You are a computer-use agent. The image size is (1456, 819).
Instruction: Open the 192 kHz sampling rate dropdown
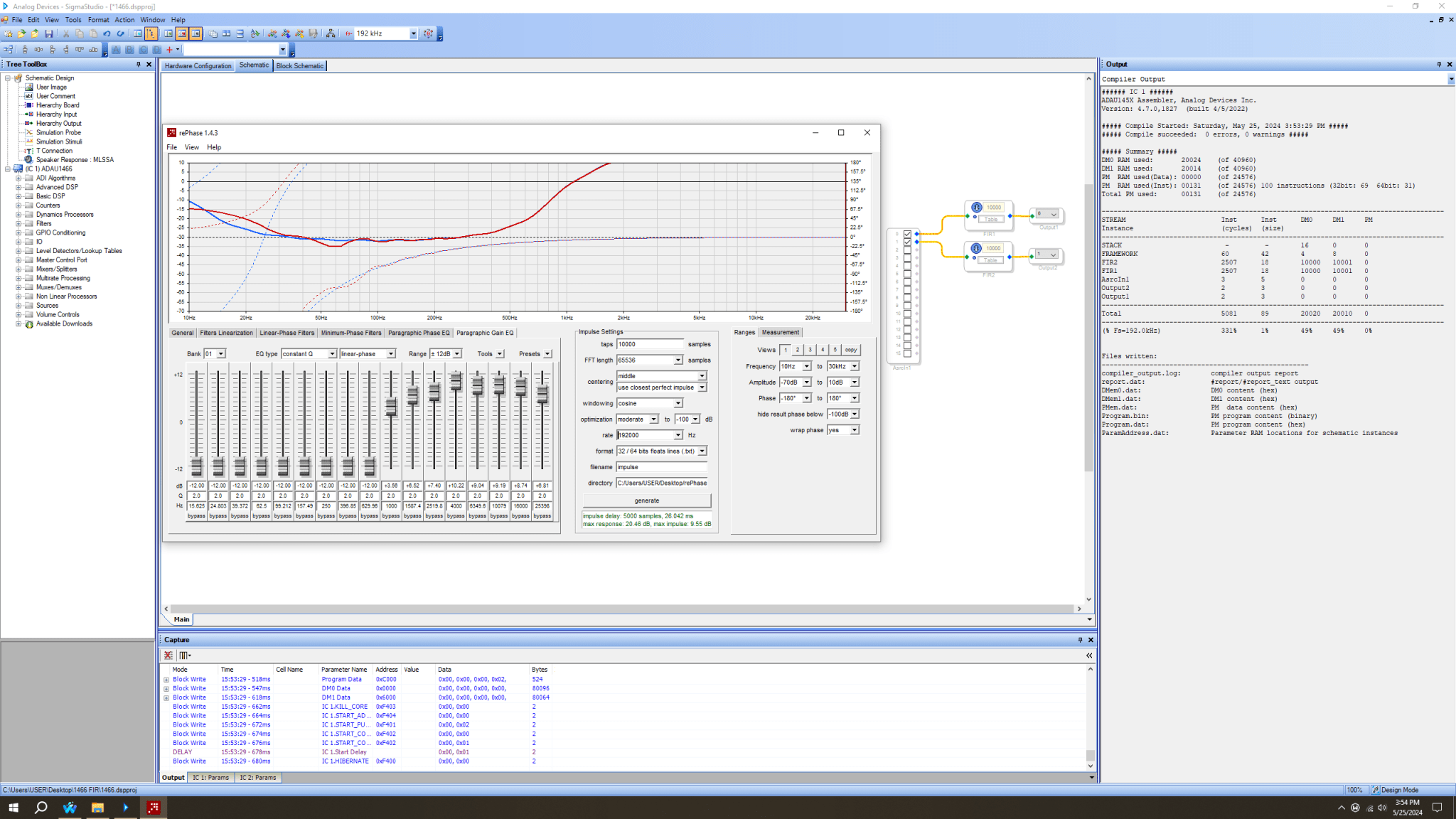(x=413, y=33)
